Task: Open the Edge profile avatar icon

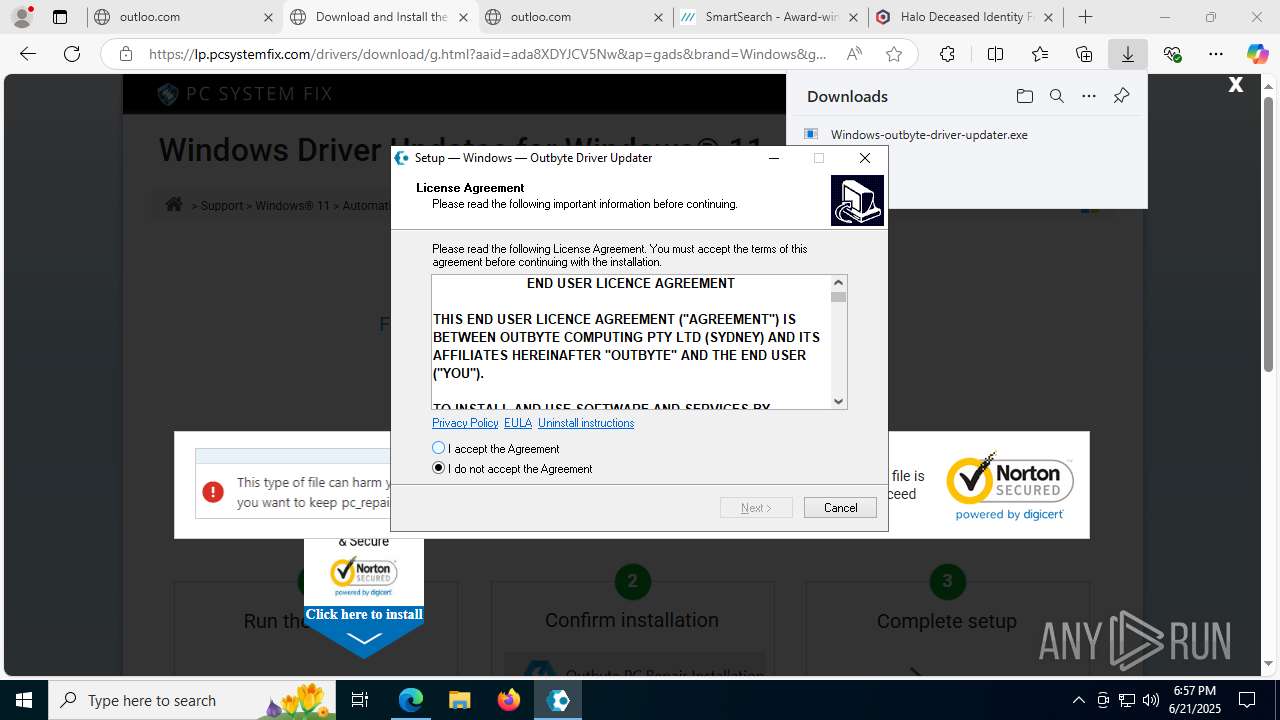Action: 22,16
